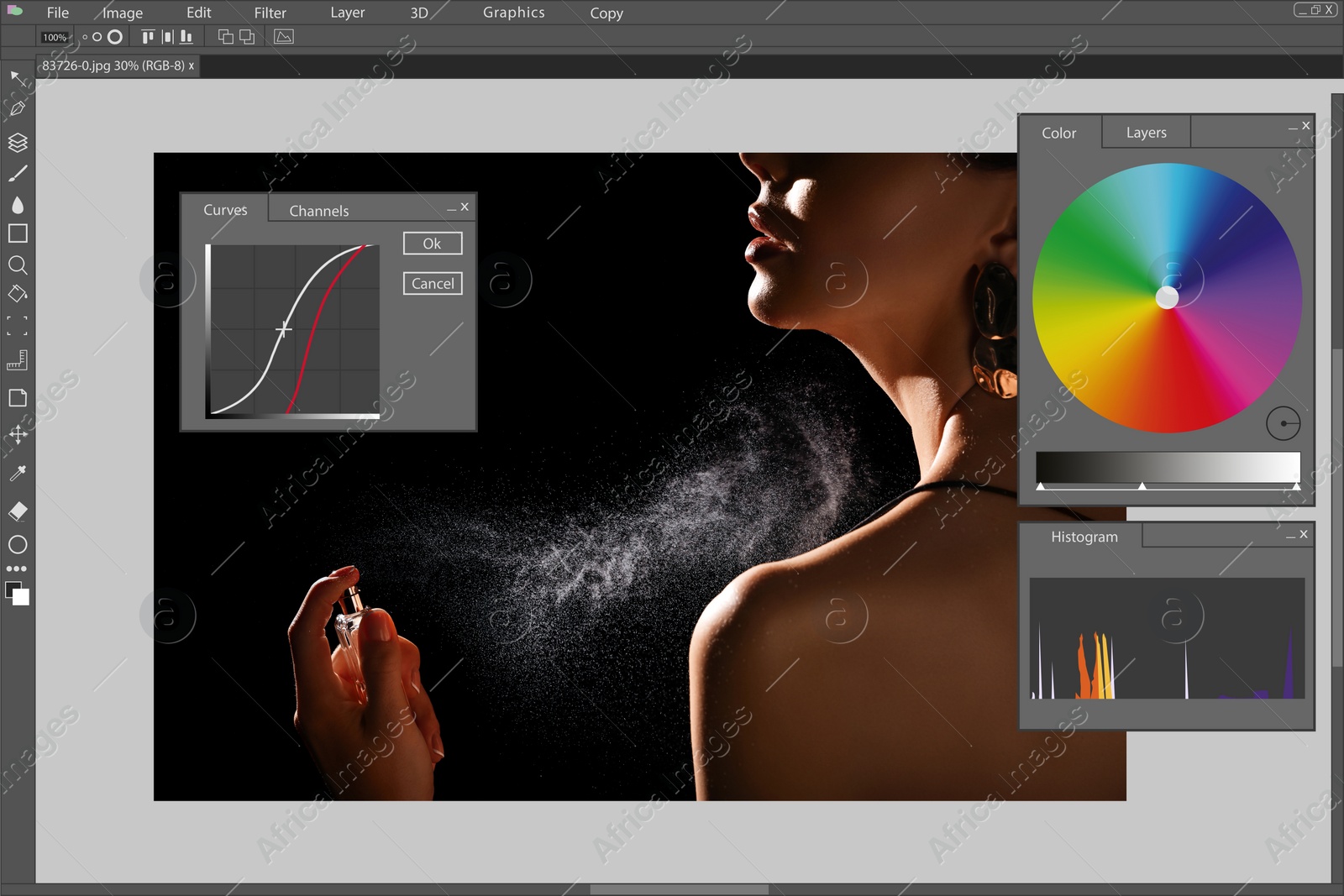Viewport: 1344px width, 896px height.
Task: Select the Paint Bucket tool
Action: pos(18,294)
